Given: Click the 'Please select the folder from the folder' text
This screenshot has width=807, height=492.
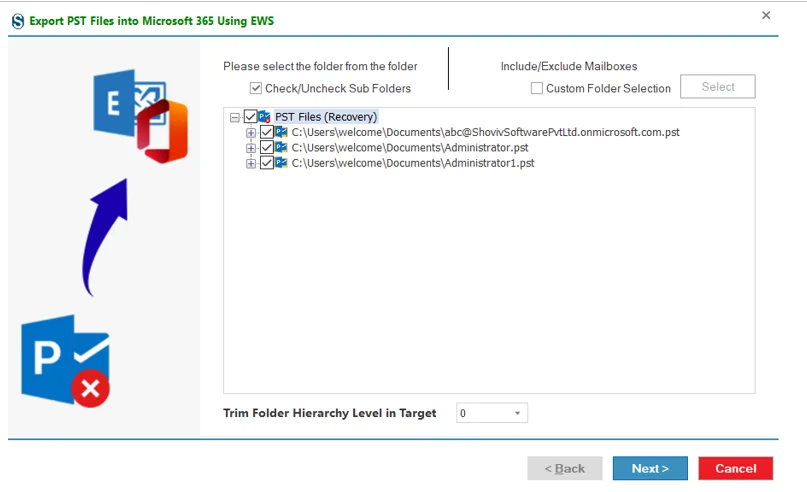Looking at the screenshot, I should [320, 66].
